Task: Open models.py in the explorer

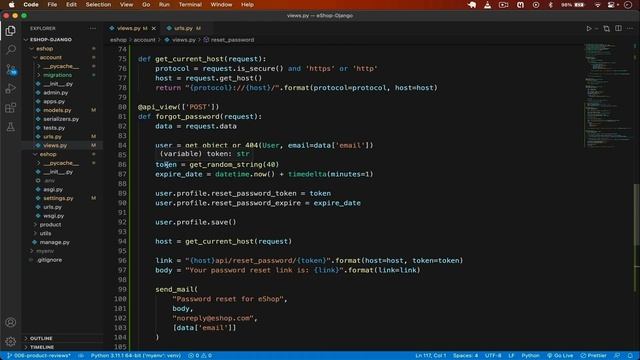Action: [57, 110]
